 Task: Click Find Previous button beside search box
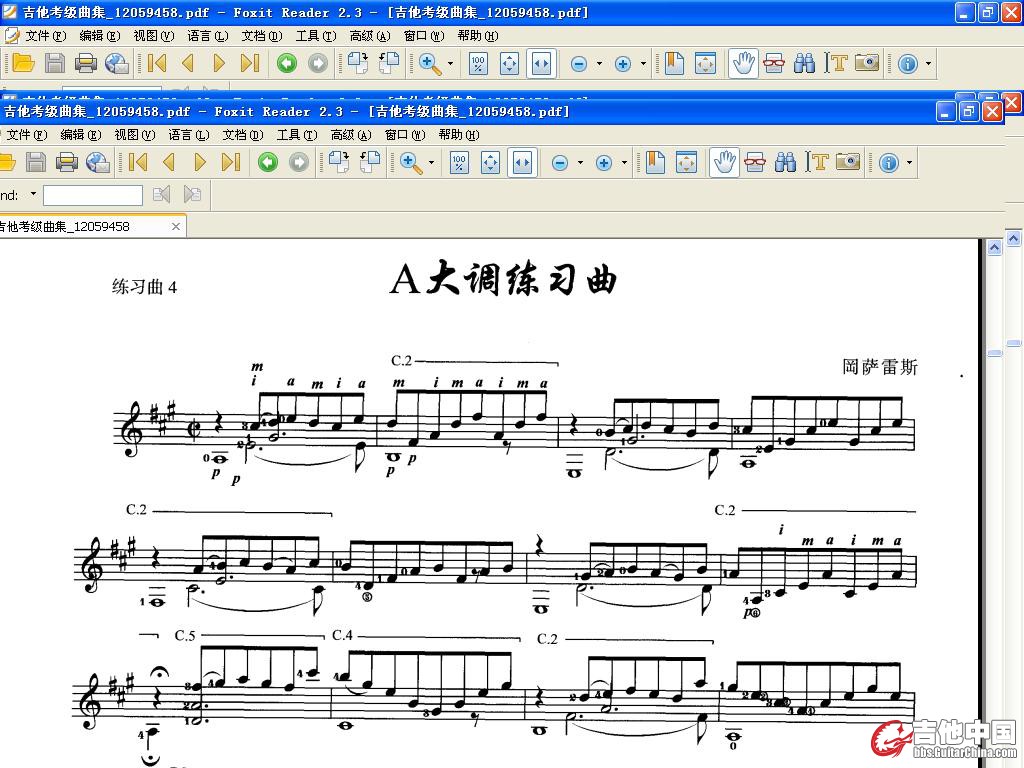(x=161, y=194)
